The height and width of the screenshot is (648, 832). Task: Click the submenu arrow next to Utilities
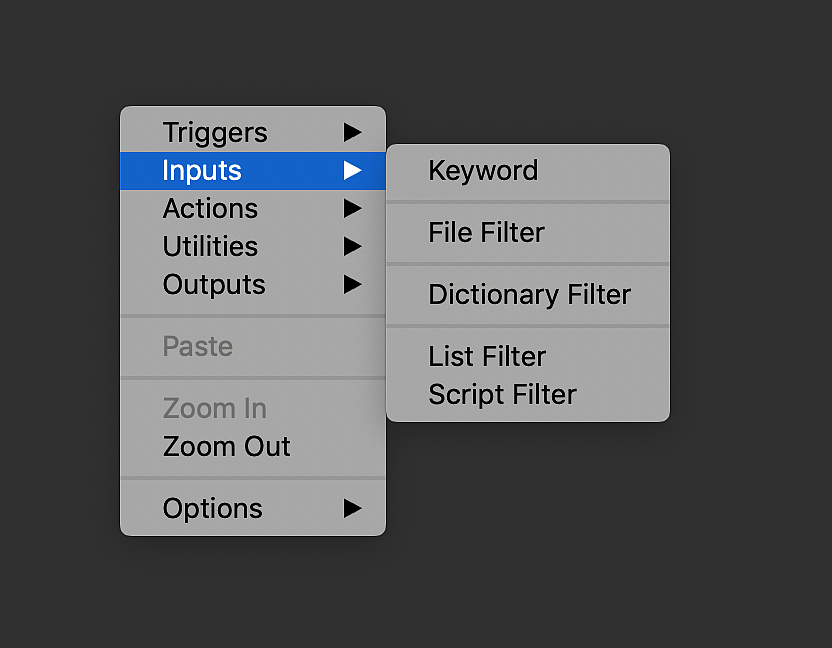coord(352,246)
